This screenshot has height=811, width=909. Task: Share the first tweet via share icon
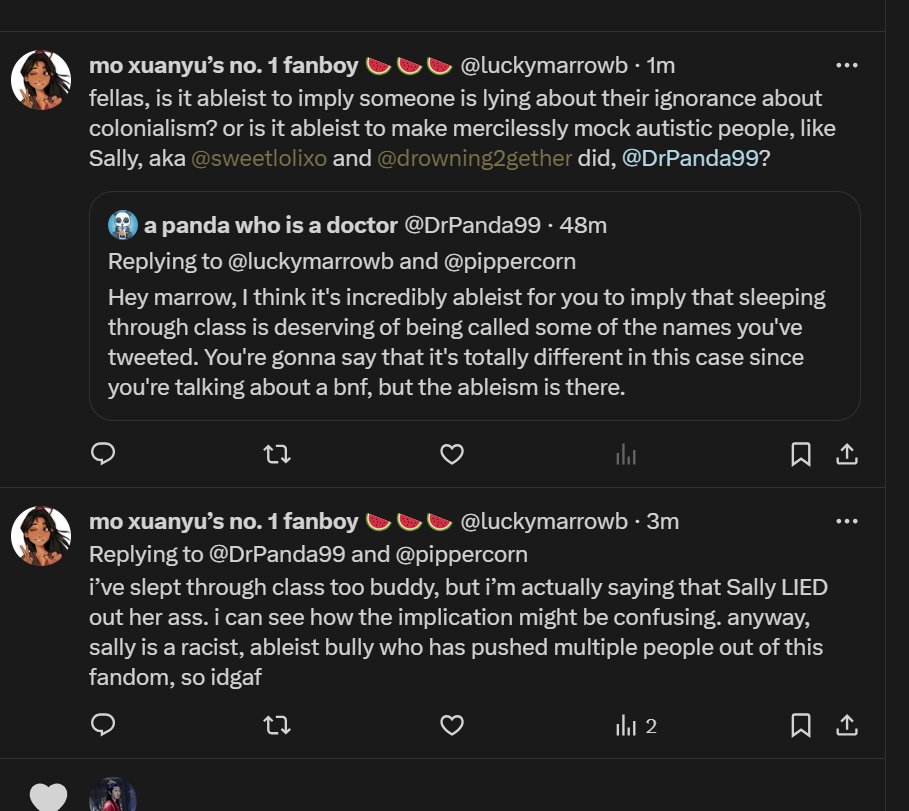point(846,455)
